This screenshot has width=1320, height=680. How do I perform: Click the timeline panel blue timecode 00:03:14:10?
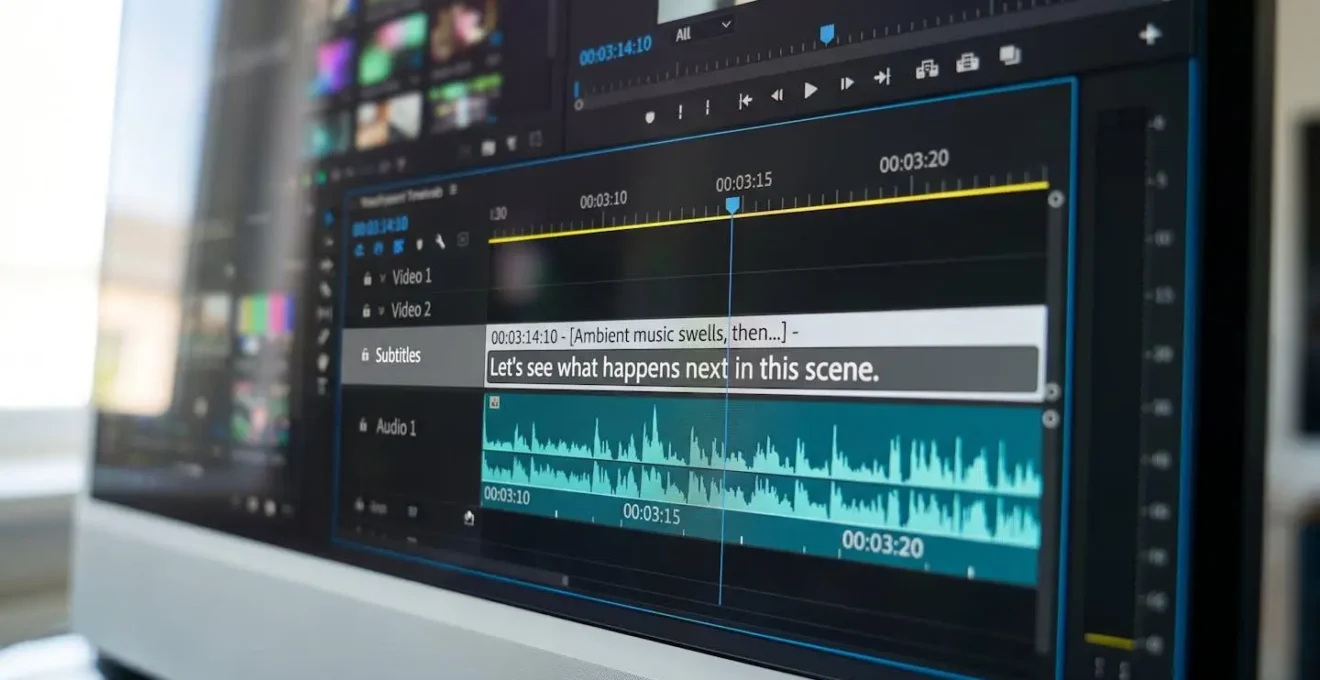[380, 225]
